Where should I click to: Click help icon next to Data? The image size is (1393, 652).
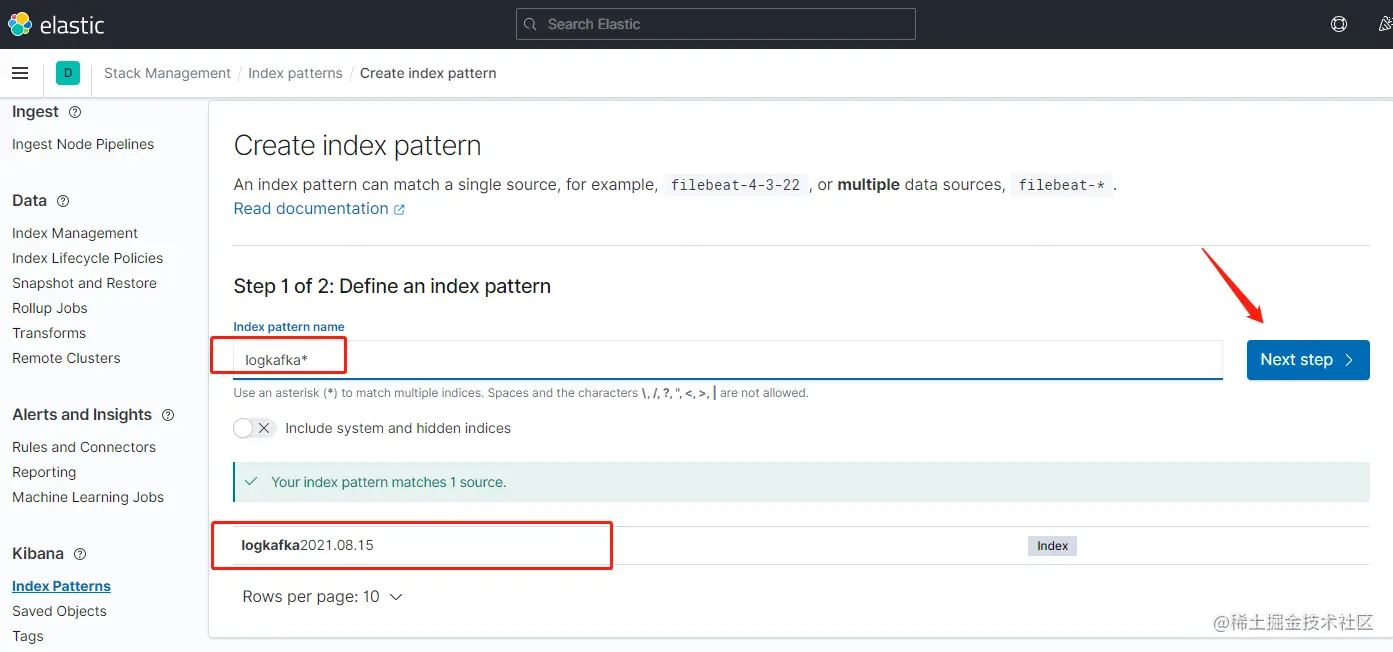[63, 201]
